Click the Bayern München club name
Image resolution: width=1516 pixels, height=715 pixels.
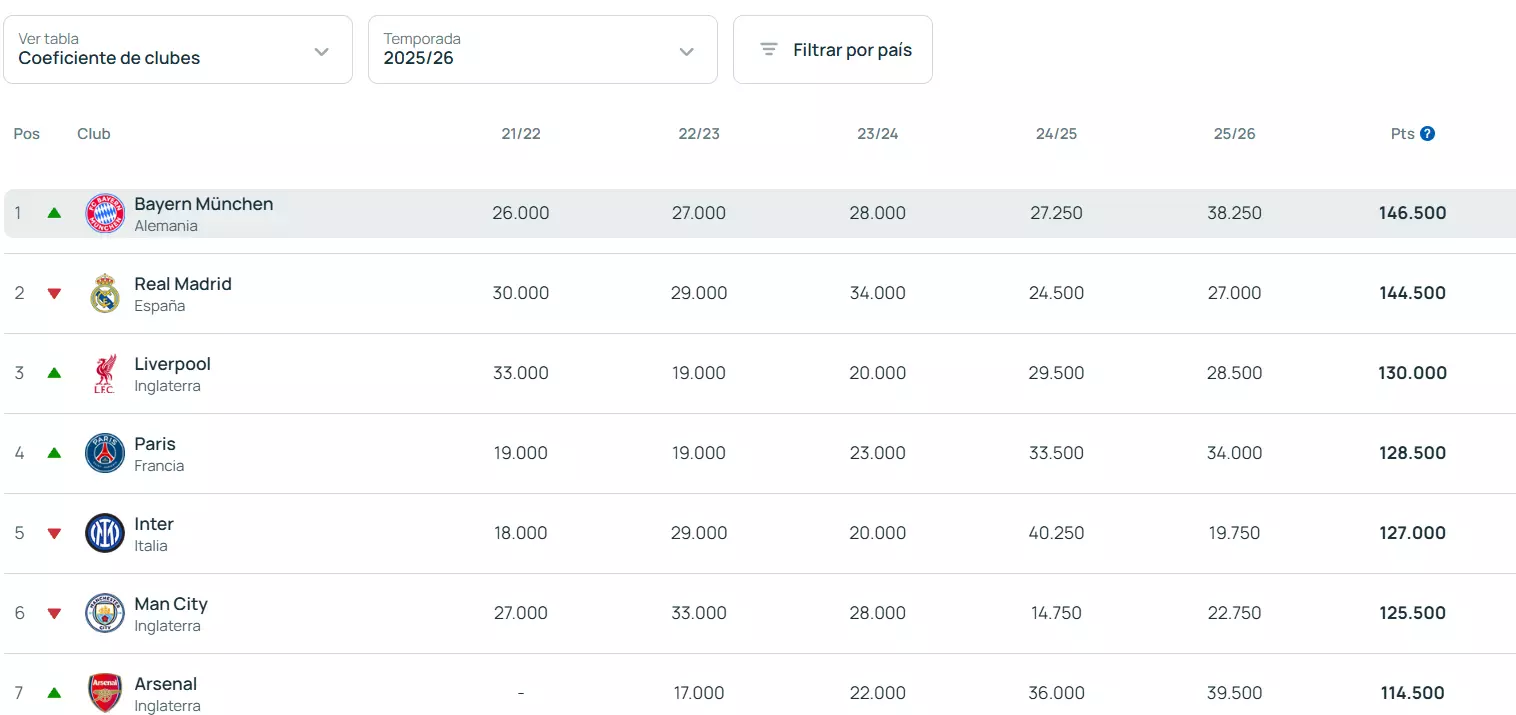click(x=204, y=204)
